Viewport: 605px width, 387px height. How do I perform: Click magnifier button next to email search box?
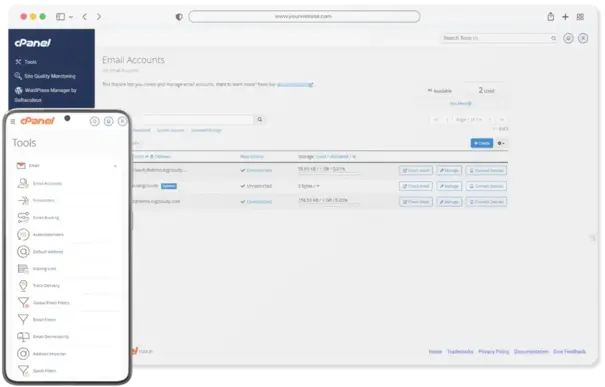coord(260,120)
